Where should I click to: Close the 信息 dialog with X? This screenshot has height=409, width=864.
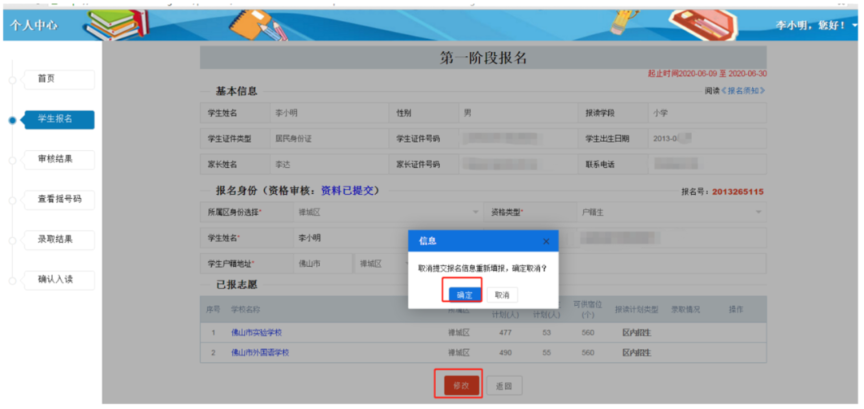point(546,241)
